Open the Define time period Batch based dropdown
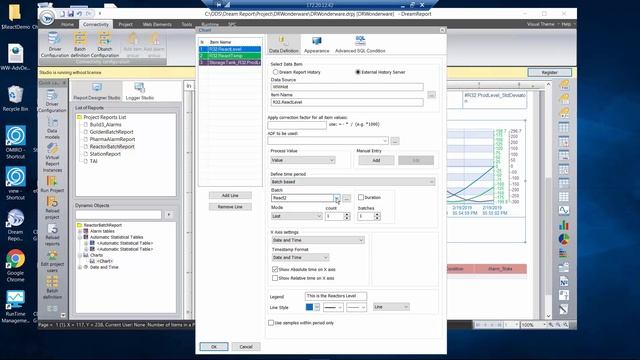This screenshot has width=640, height=360. tap(353, 182)
